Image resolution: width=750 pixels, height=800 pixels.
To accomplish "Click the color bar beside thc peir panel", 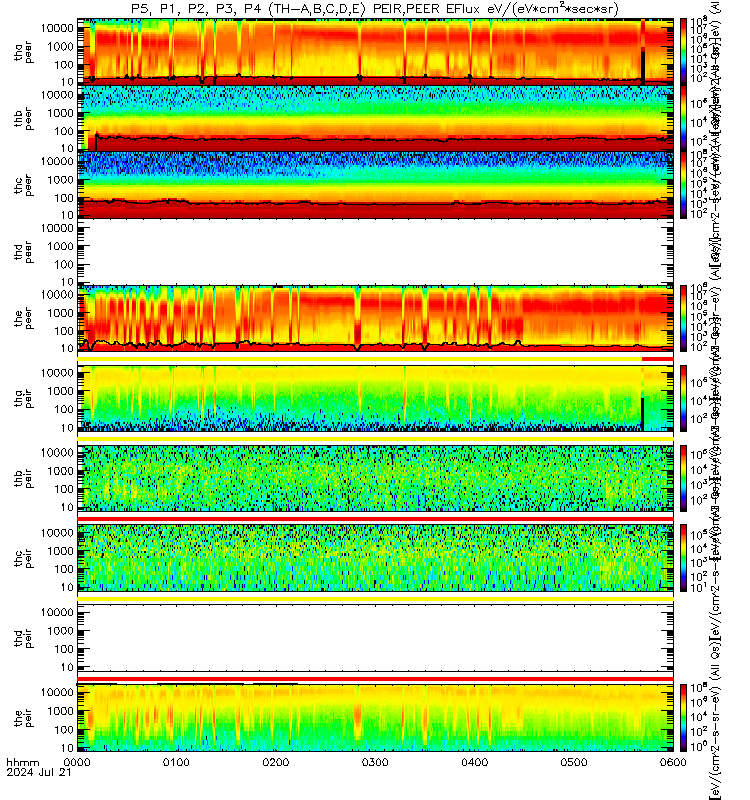I will pos(684,558).
